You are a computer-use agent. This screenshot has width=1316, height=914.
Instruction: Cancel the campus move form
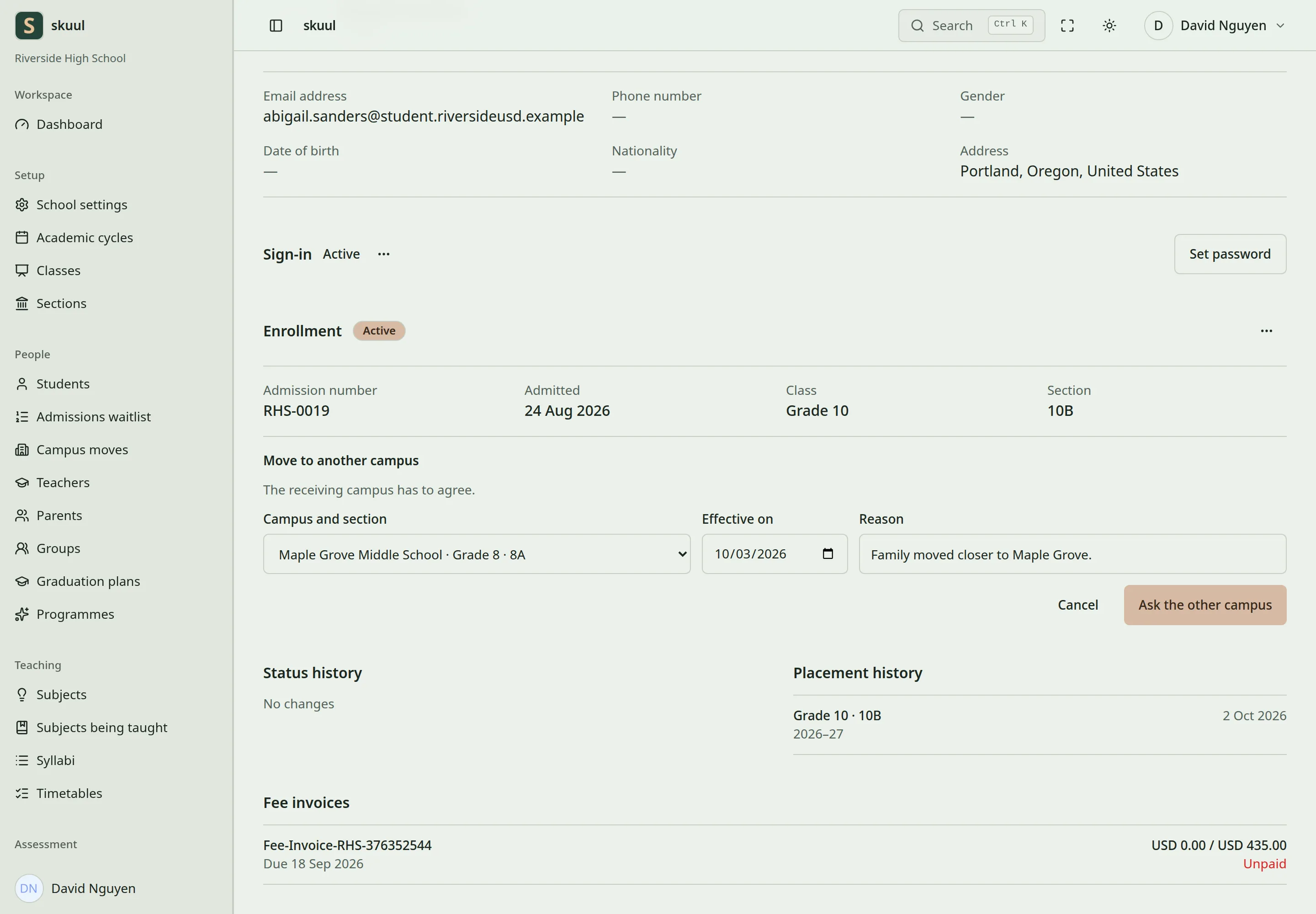1078,606
